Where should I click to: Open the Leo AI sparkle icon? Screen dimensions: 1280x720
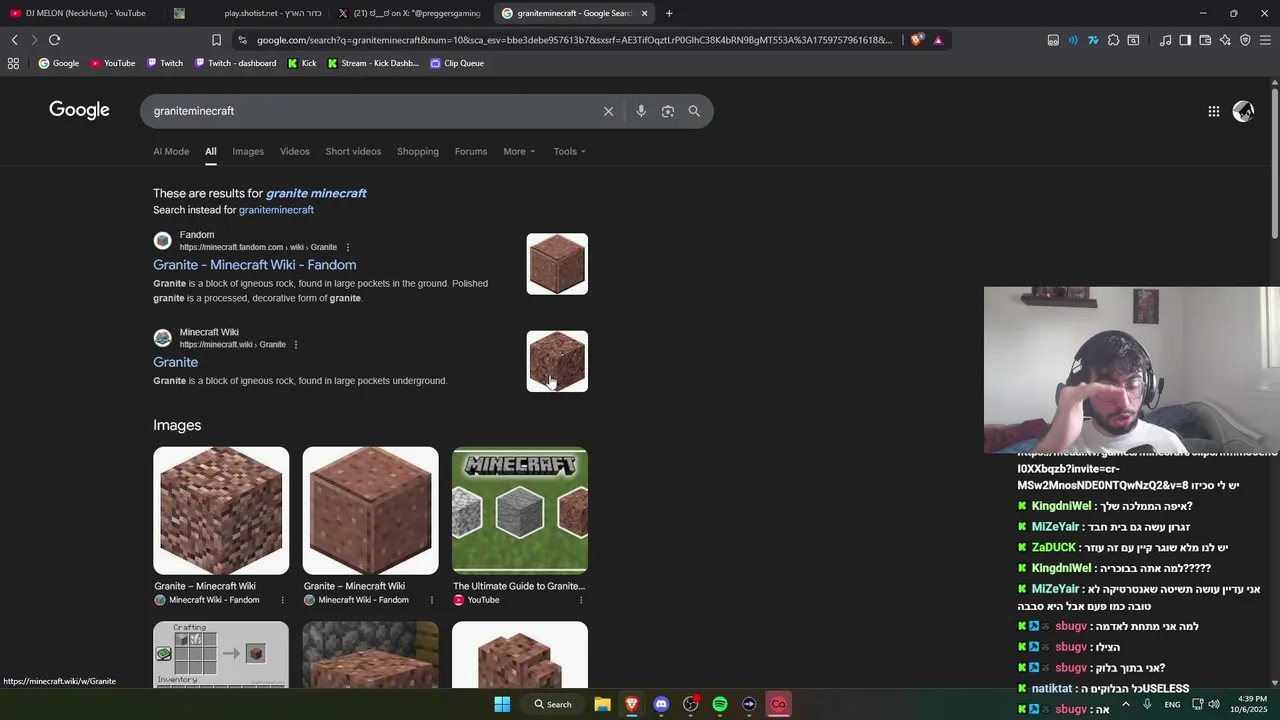point(1225,40)
